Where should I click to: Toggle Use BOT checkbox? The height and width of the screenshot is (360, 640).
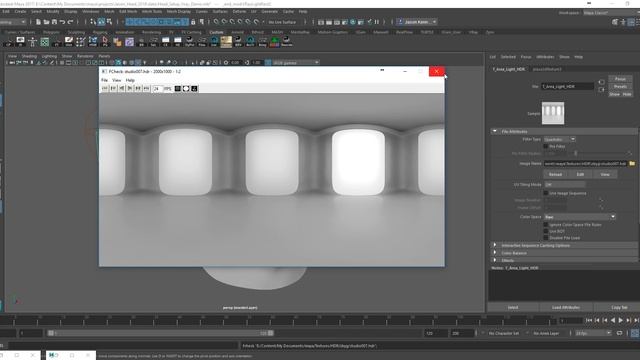click(546, 231)
